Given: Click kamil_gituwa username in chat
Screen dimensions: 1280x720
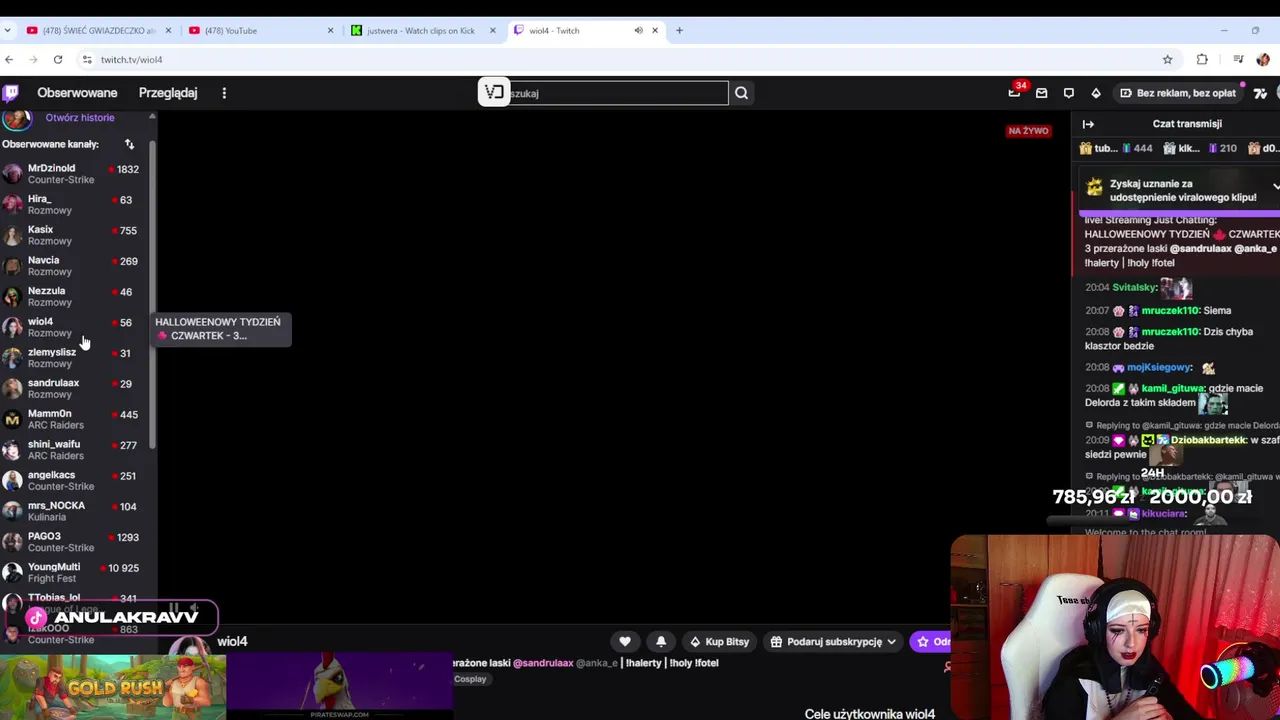Looking at the screenshot, I should 1172,388.
